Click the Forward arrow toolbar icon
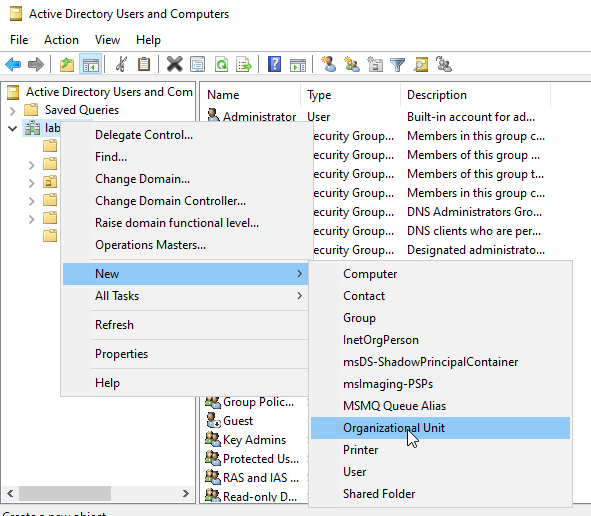The width and height of the screenshot is (591, 516). tap(36, 64)
